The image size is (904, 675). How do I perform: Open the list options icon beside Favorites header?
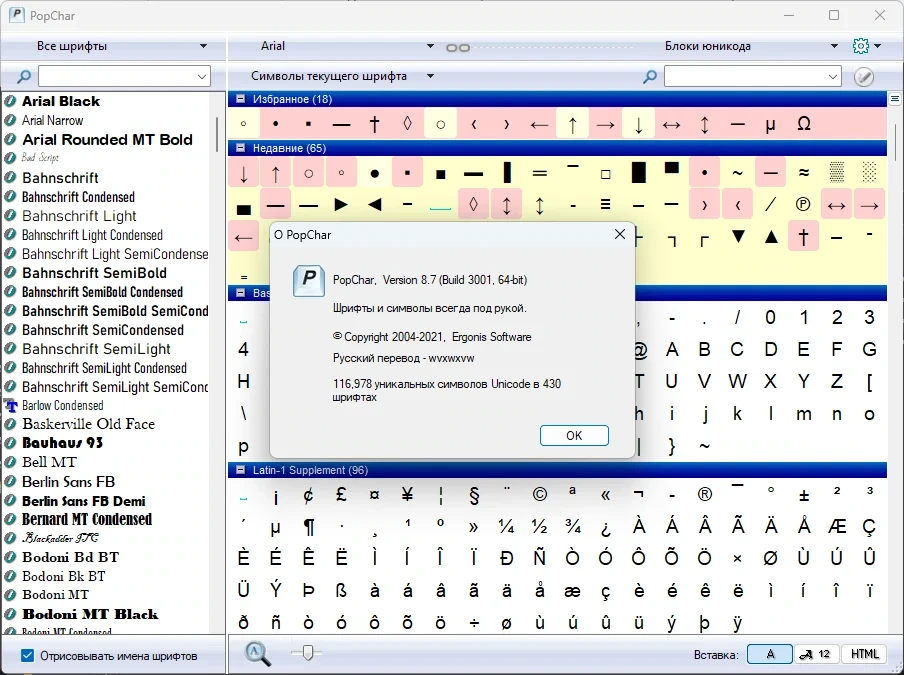tap(895, 99)
